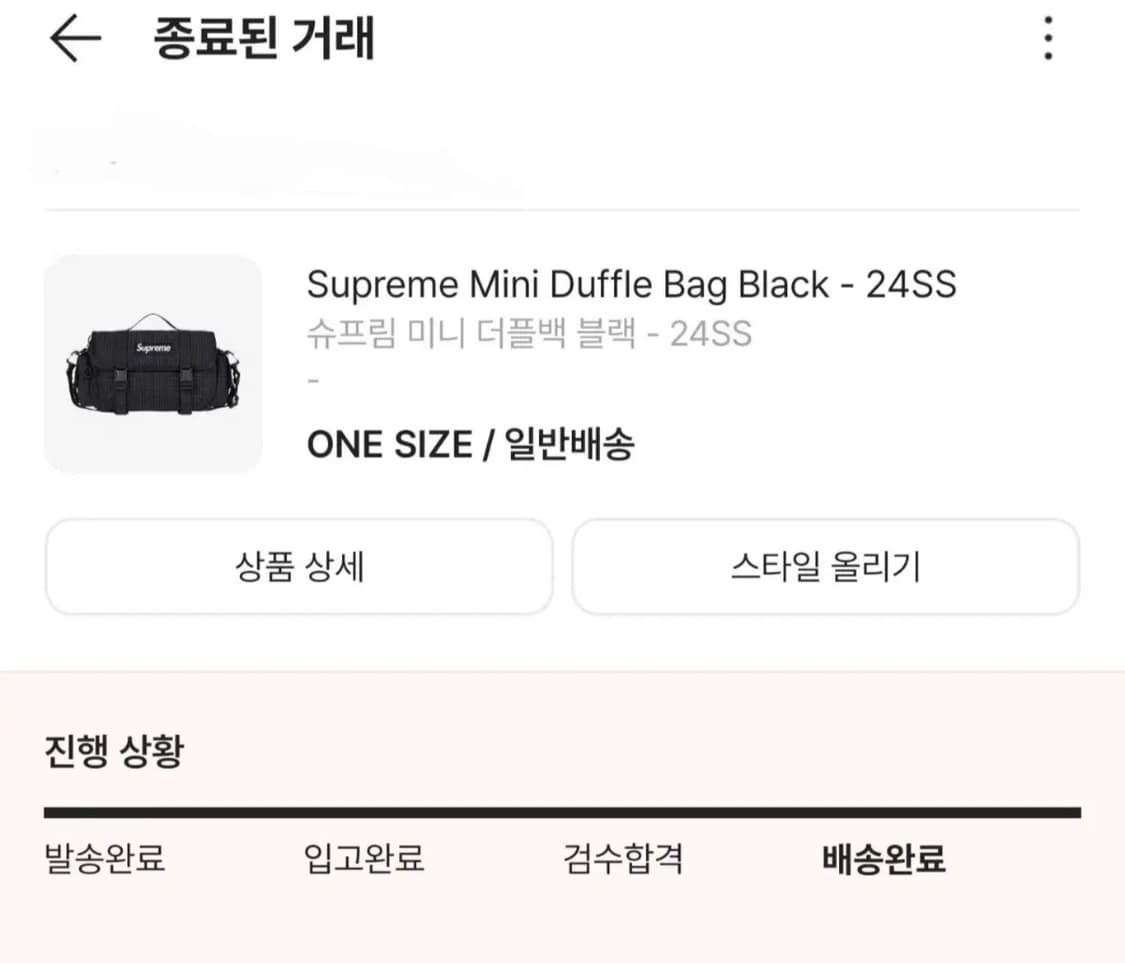
Task: Select the Supreme Mini Duffle Bag Black title
Action: [x=631, y=285]
